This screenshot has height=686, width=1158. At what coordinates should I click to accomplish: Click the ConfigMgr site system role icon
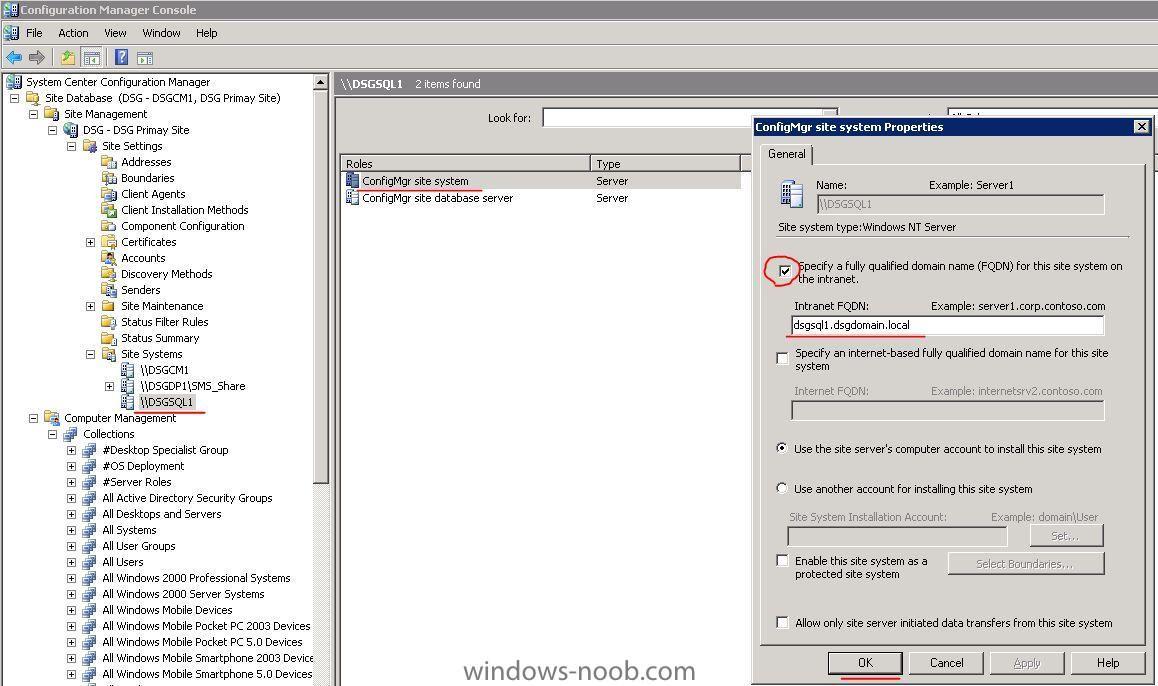click(352, 181)
